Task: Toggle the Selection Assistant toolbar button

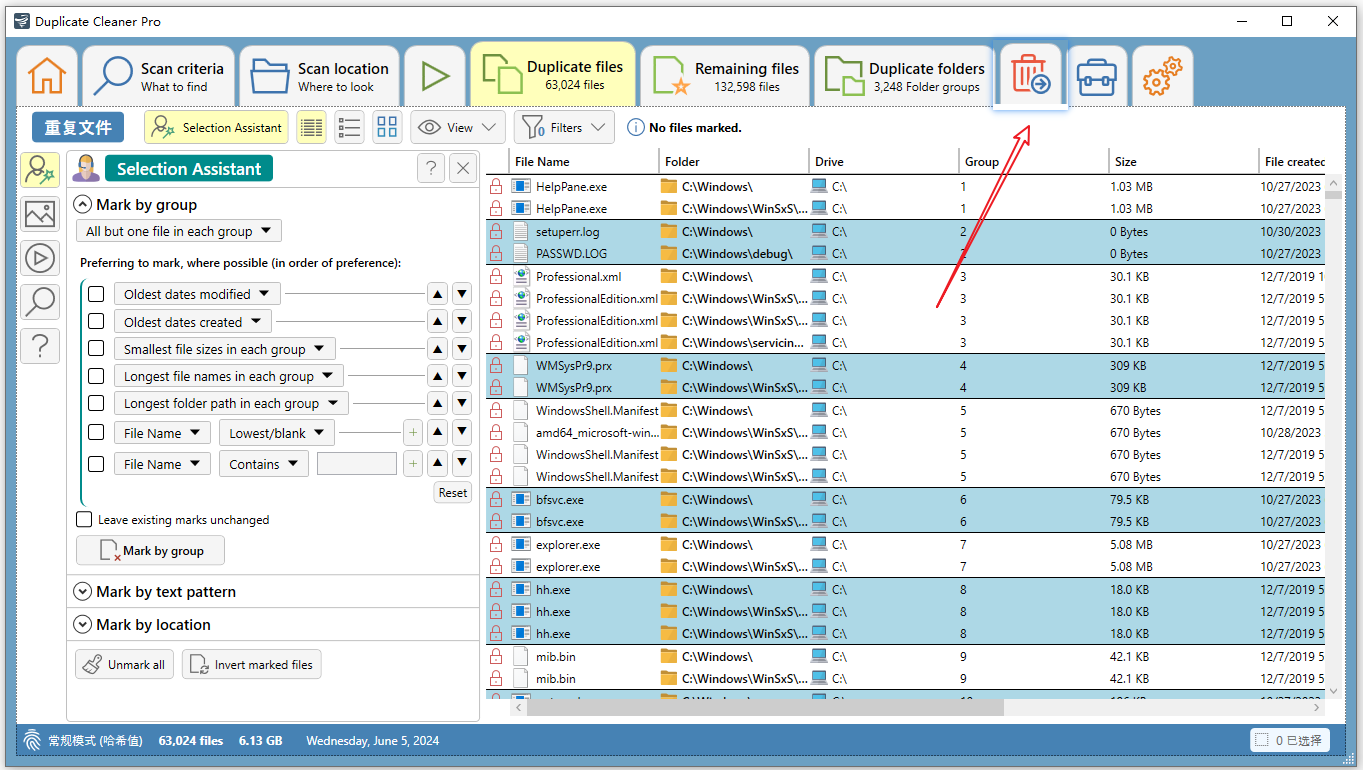Action: click(x=216, y=128)
